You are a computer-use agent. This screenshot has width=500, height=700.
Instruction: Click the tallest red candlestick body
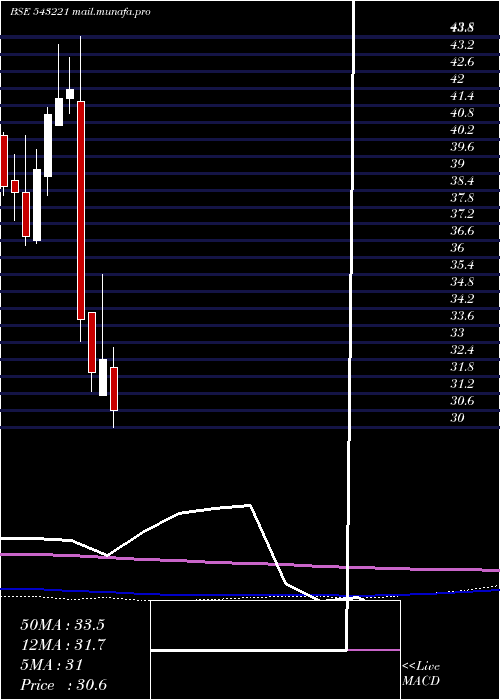tap(81, 210)
